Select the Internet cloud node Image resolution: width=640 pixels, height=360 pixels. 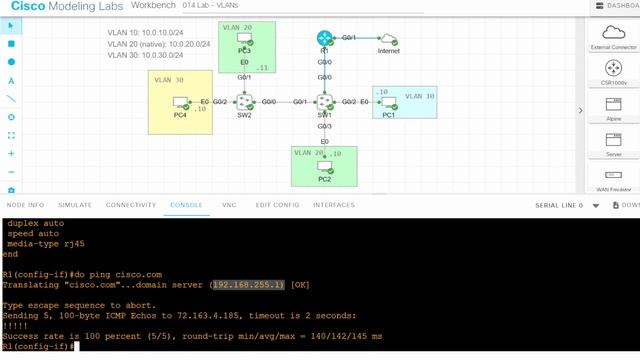tap(388, 39)
